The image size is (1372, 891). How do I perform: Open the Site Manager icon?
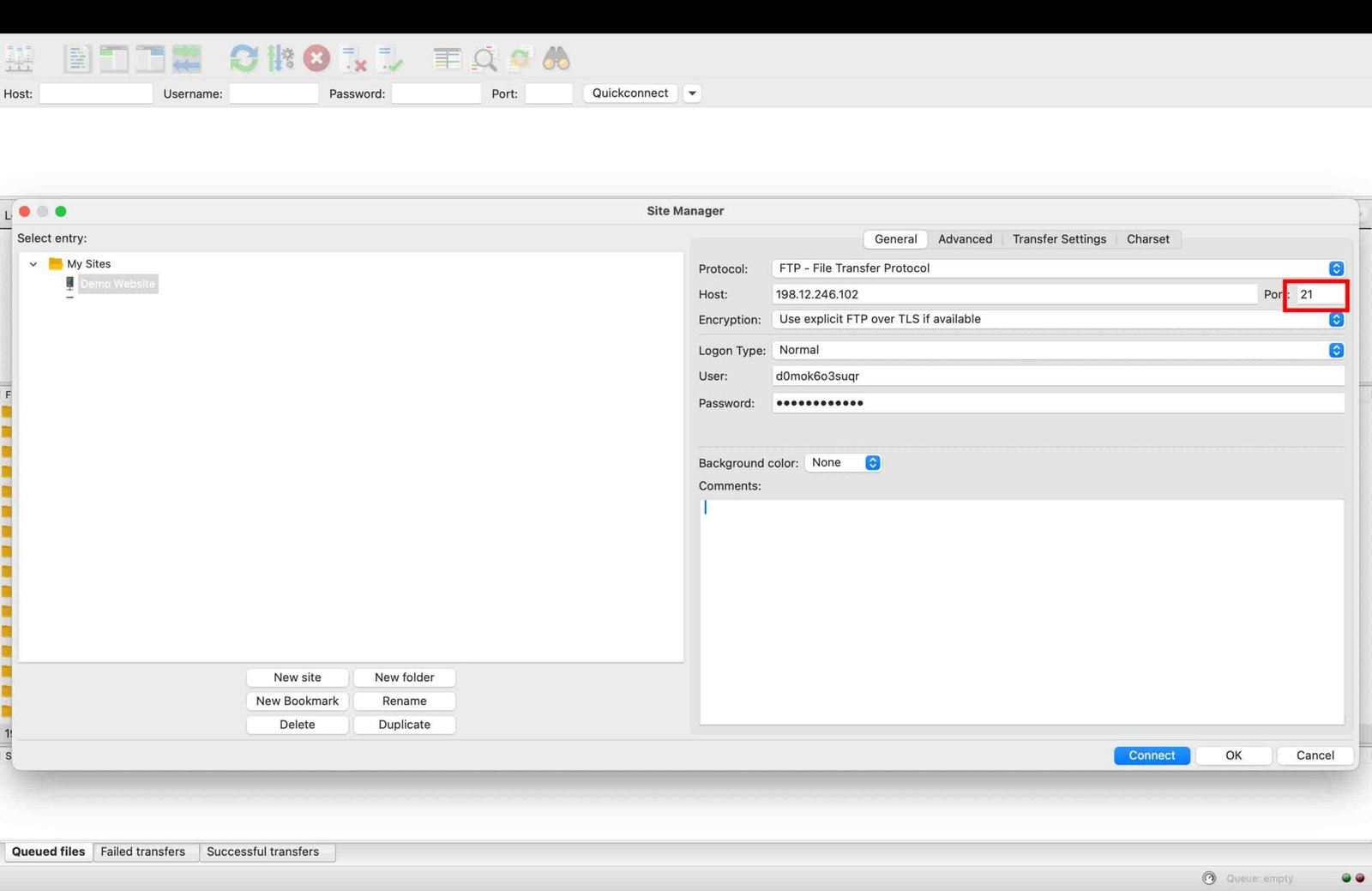pyautogui.click(x=19, y=58)
